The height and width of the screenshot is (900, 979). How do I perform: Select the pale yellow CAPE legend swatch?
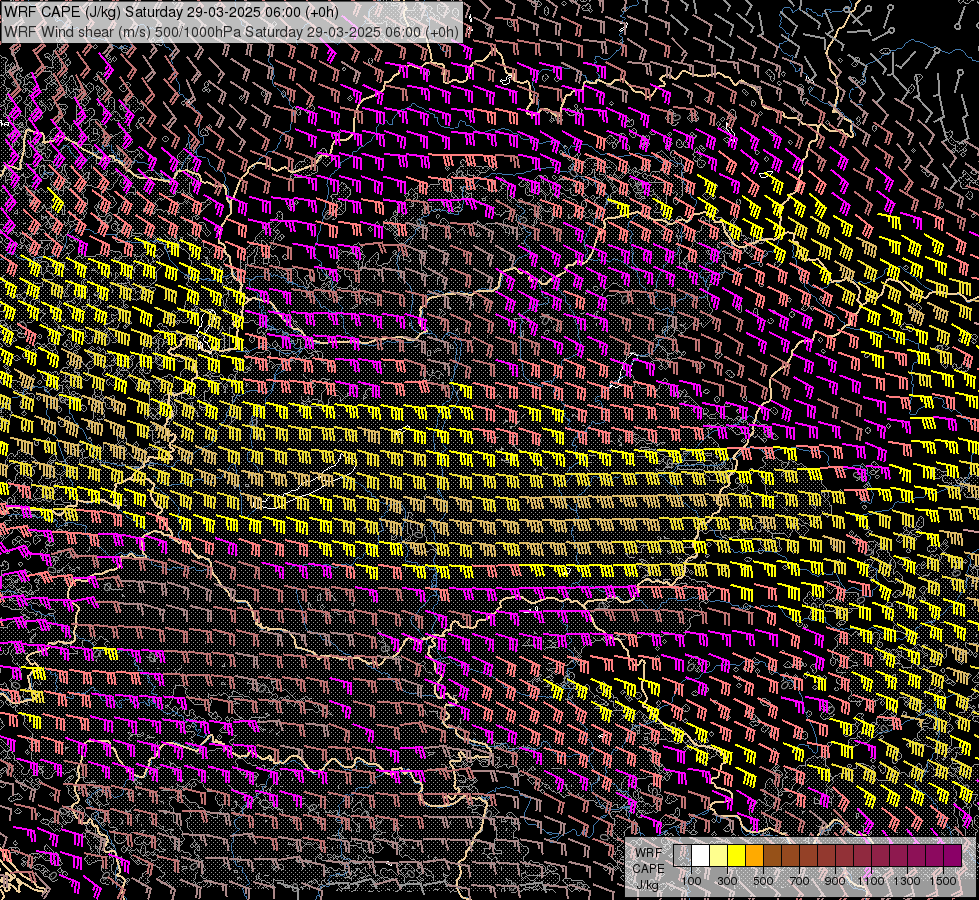tap(719, 855)
